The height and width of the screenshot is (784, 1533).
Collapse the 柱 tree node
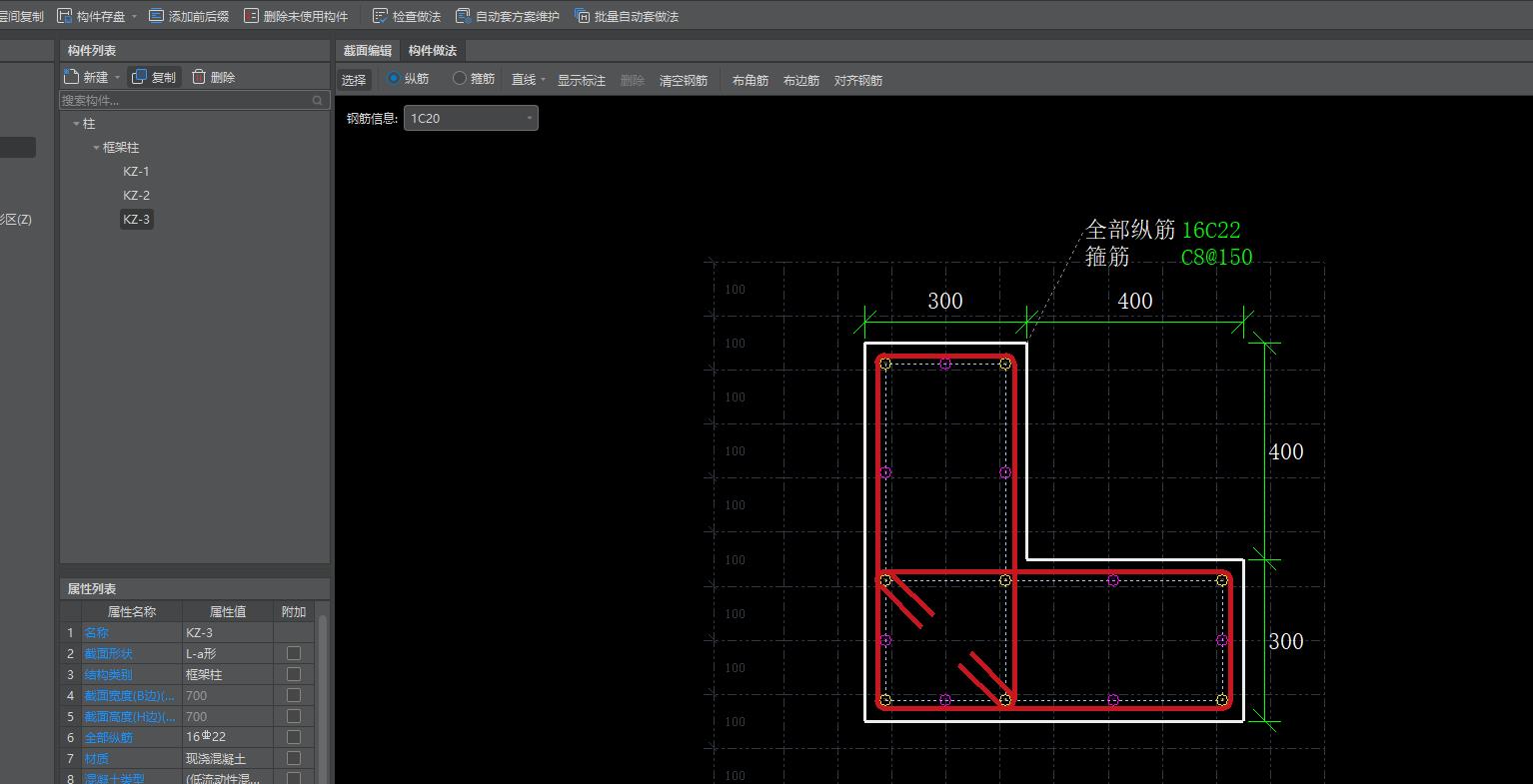pos(76,124)
